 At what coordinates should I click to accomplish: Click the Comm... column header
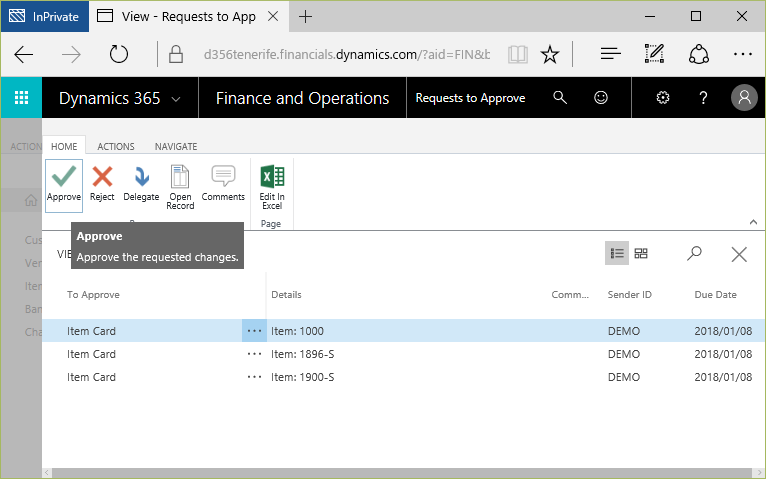(570, 294)
